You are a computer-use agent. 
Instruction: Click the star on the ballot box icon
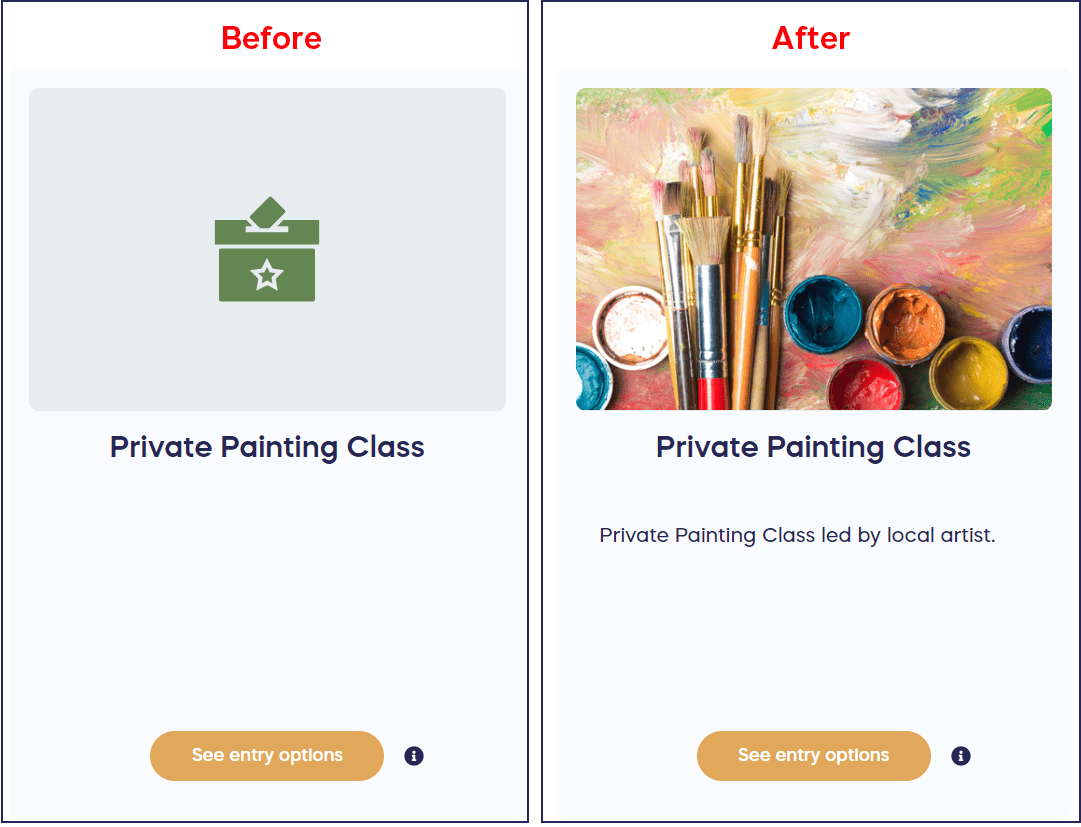coord(267,275)
